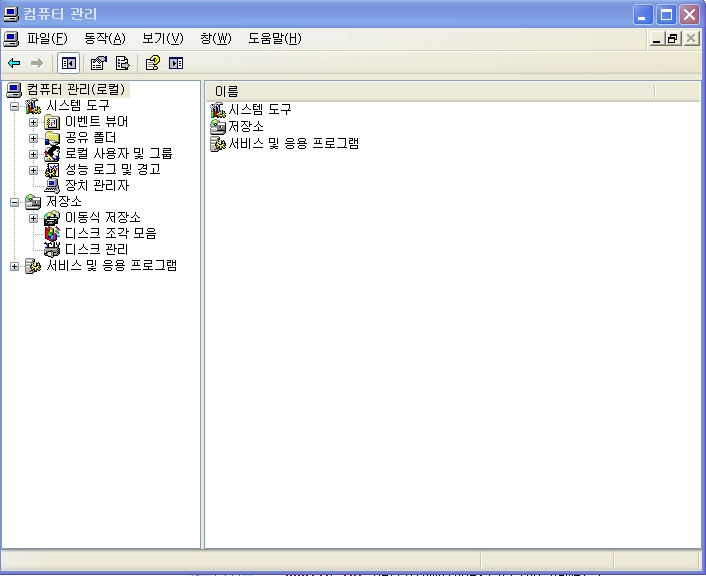Open the 도움말(H) menu

point(275,39)
